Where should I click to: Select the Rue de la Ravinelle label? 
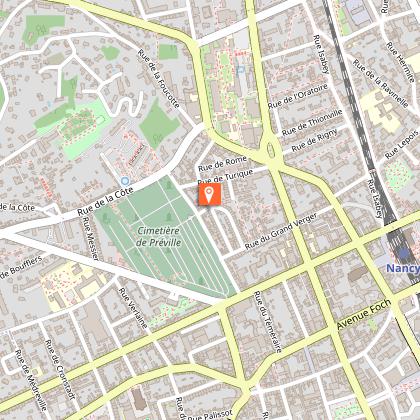(x=381, y=84)
